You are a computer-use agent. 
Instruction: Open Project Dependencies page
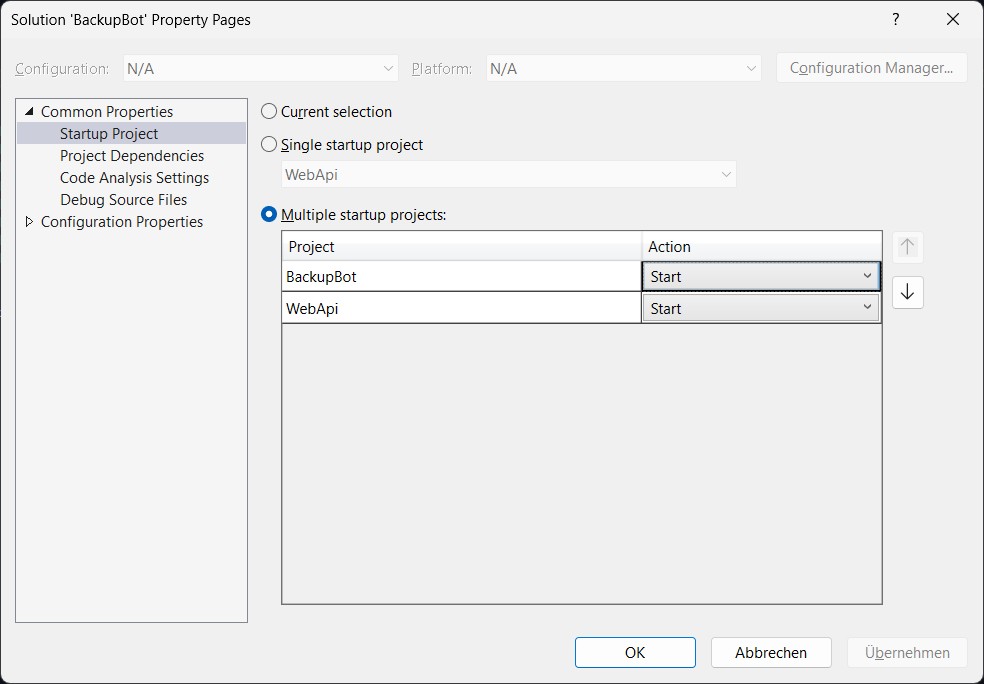coord(132,156)
